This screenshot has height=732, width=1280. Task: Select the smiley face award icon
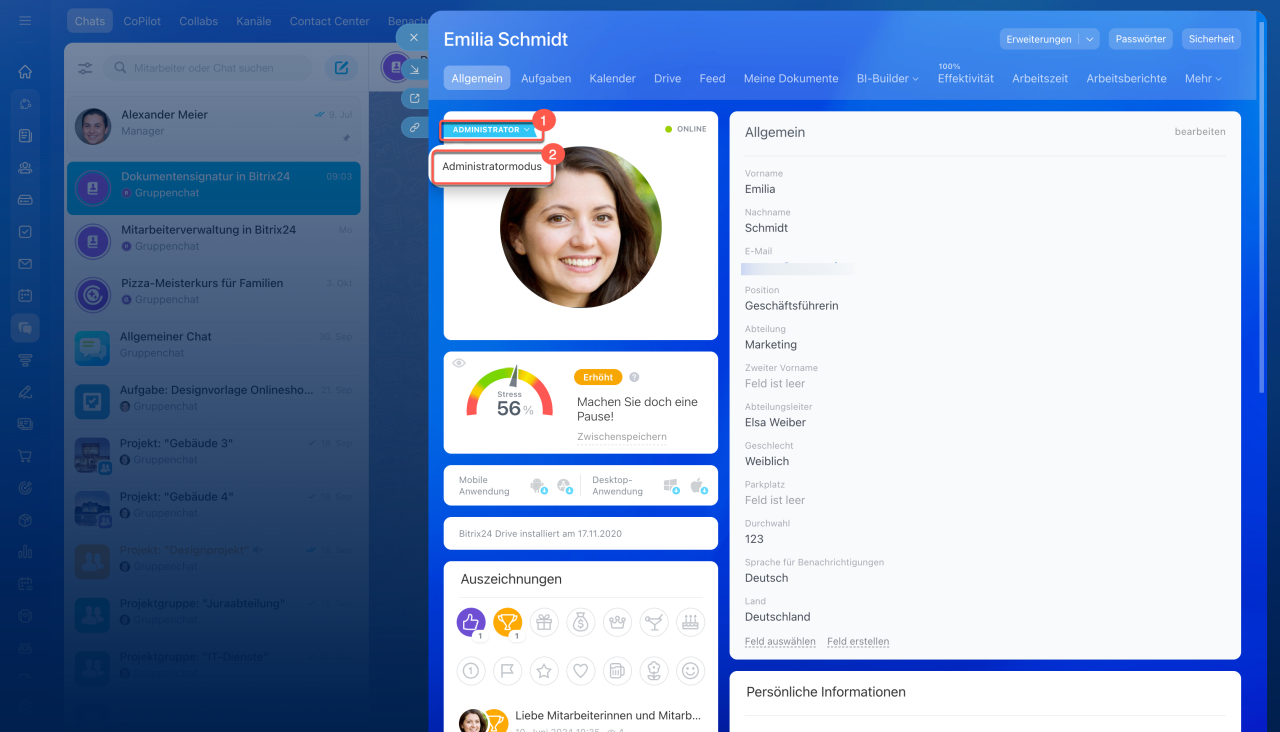pos(690,670)
